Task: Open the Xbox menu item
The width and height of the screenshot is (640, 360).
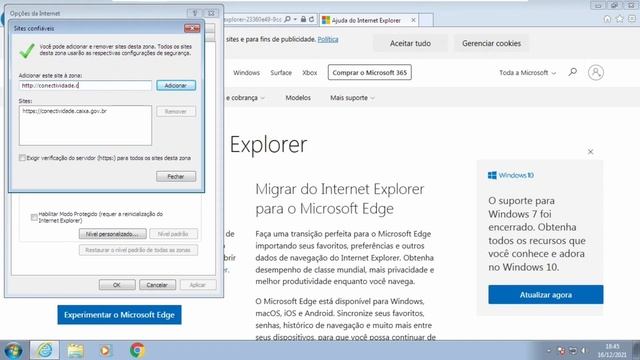Action: [309, 73]
